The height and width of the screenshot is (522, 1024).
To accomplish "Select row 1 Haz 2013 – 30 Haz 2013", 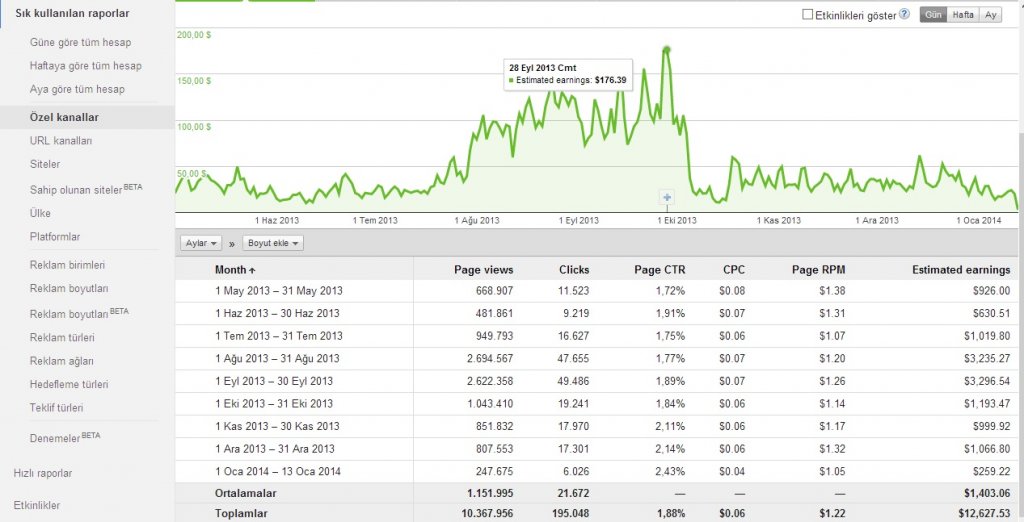I will pyautogui.click(x=599, y=313).
